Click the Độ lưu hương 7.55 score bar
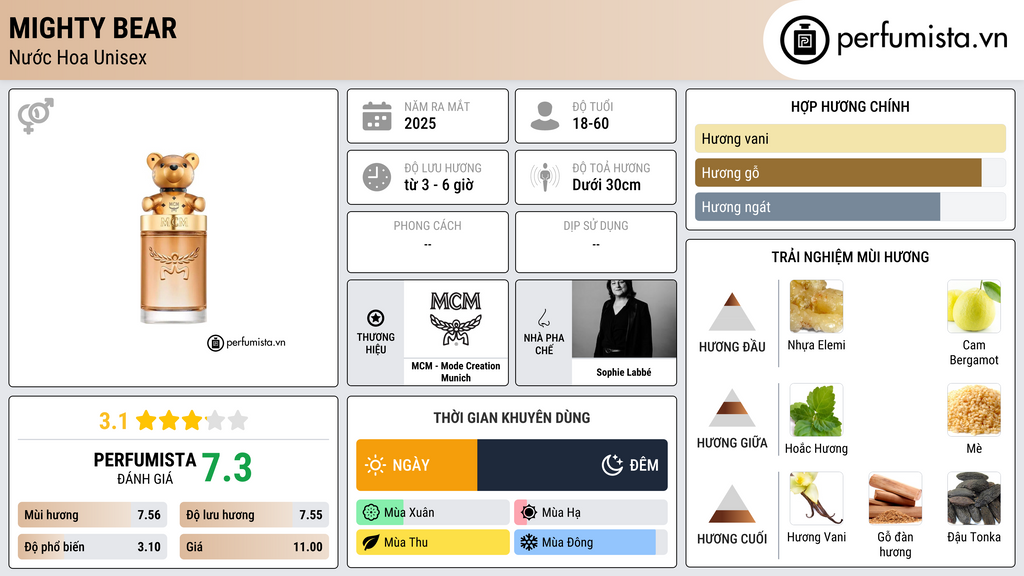This screenshot has height=576, width=1024. pos(254,515)
